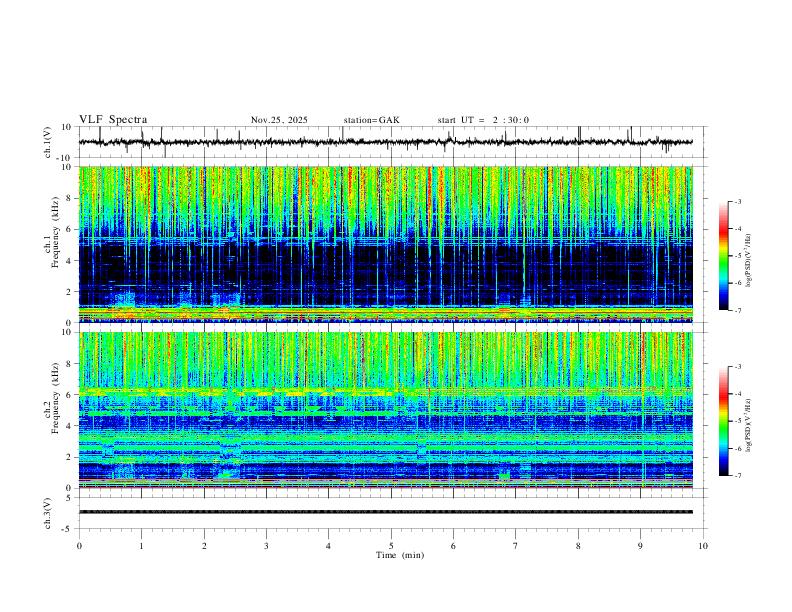Click the "-3" tick on ch.1 color bar
The image size is (792, 612).
737,201
